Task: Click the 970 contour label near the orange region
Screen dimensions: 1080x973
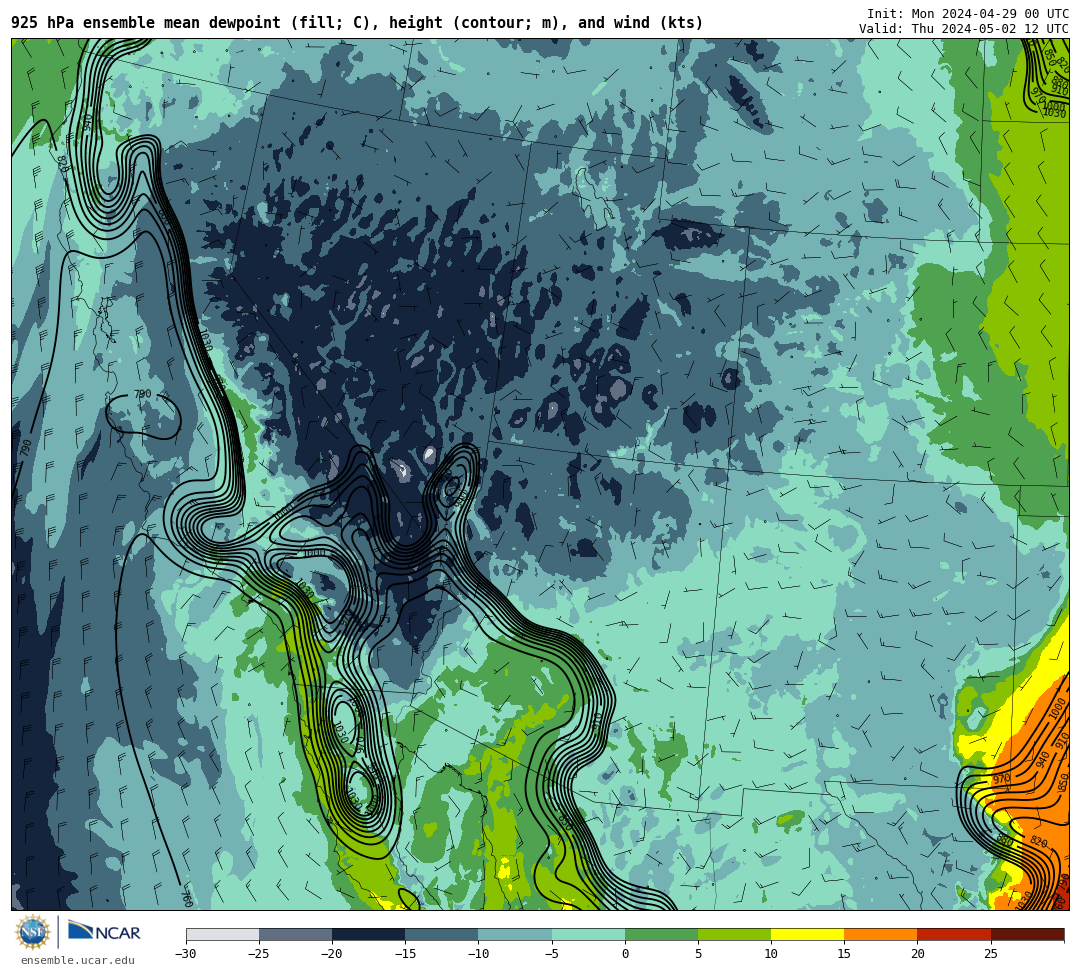Action: pyautogui.click(x=1001, y=779)
